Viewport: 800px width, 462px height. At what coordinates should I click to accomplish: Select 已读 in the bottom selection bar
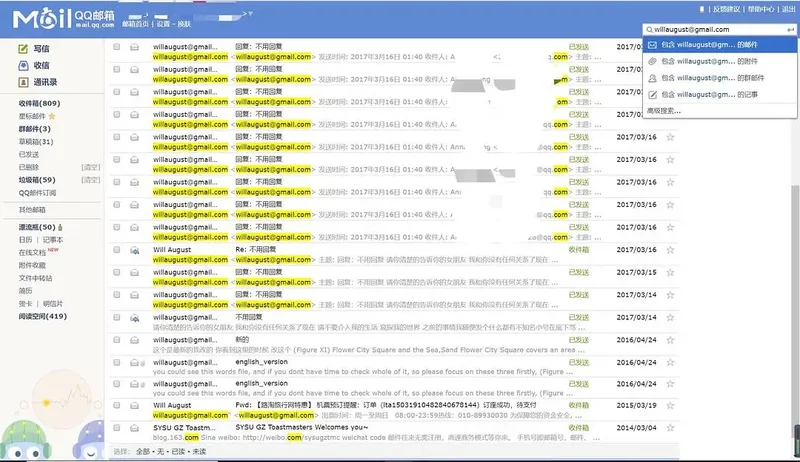click(179, 452)
